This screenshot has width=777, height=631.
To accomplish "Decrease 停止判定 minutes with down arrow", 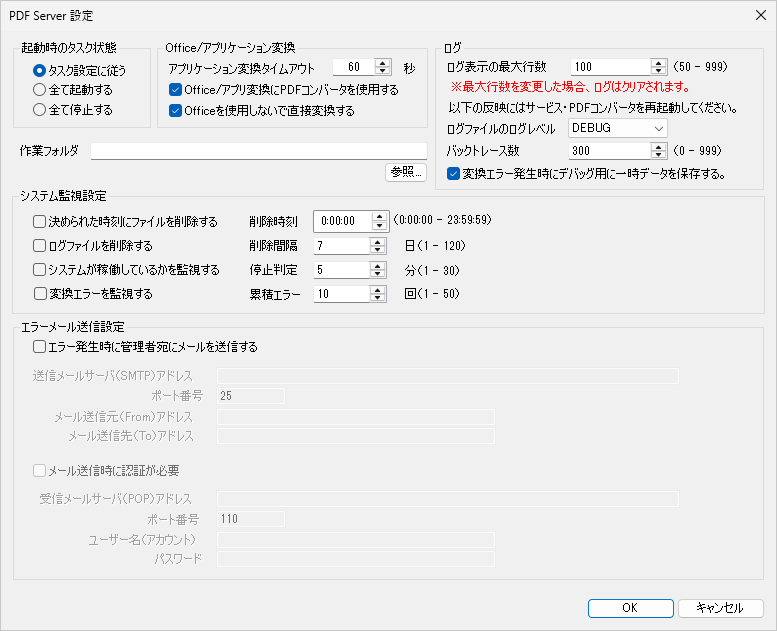I will (x=377, y=274).
